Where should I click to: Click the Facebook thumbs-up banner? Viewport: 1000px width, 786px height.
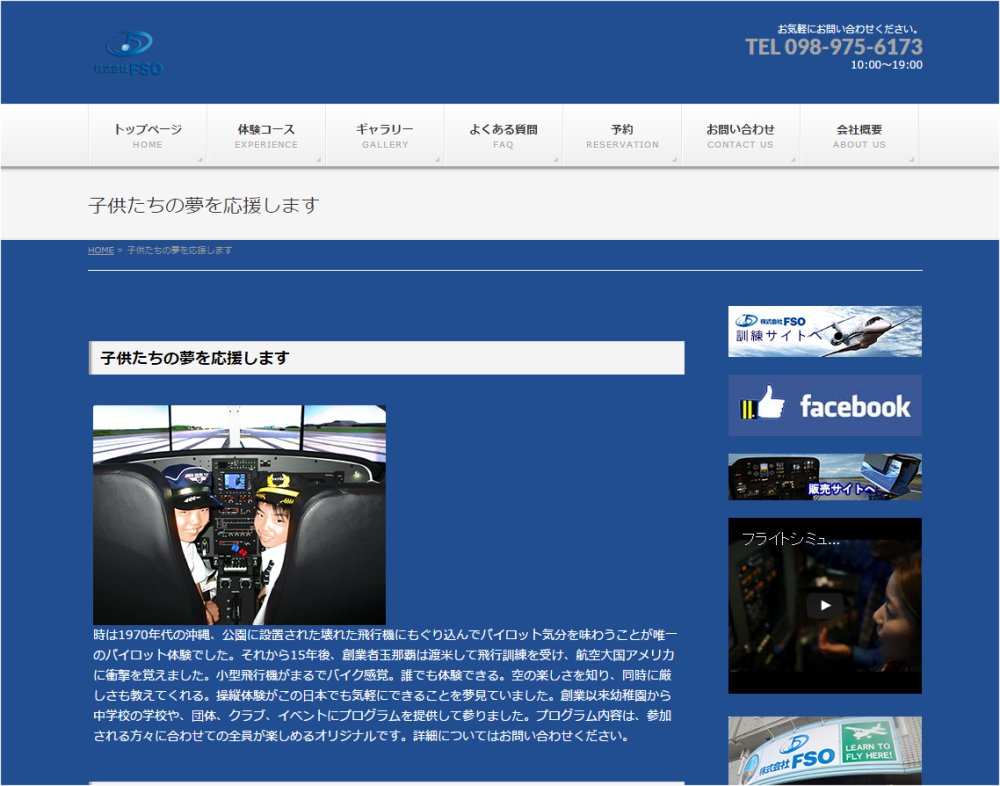point(824,405)
